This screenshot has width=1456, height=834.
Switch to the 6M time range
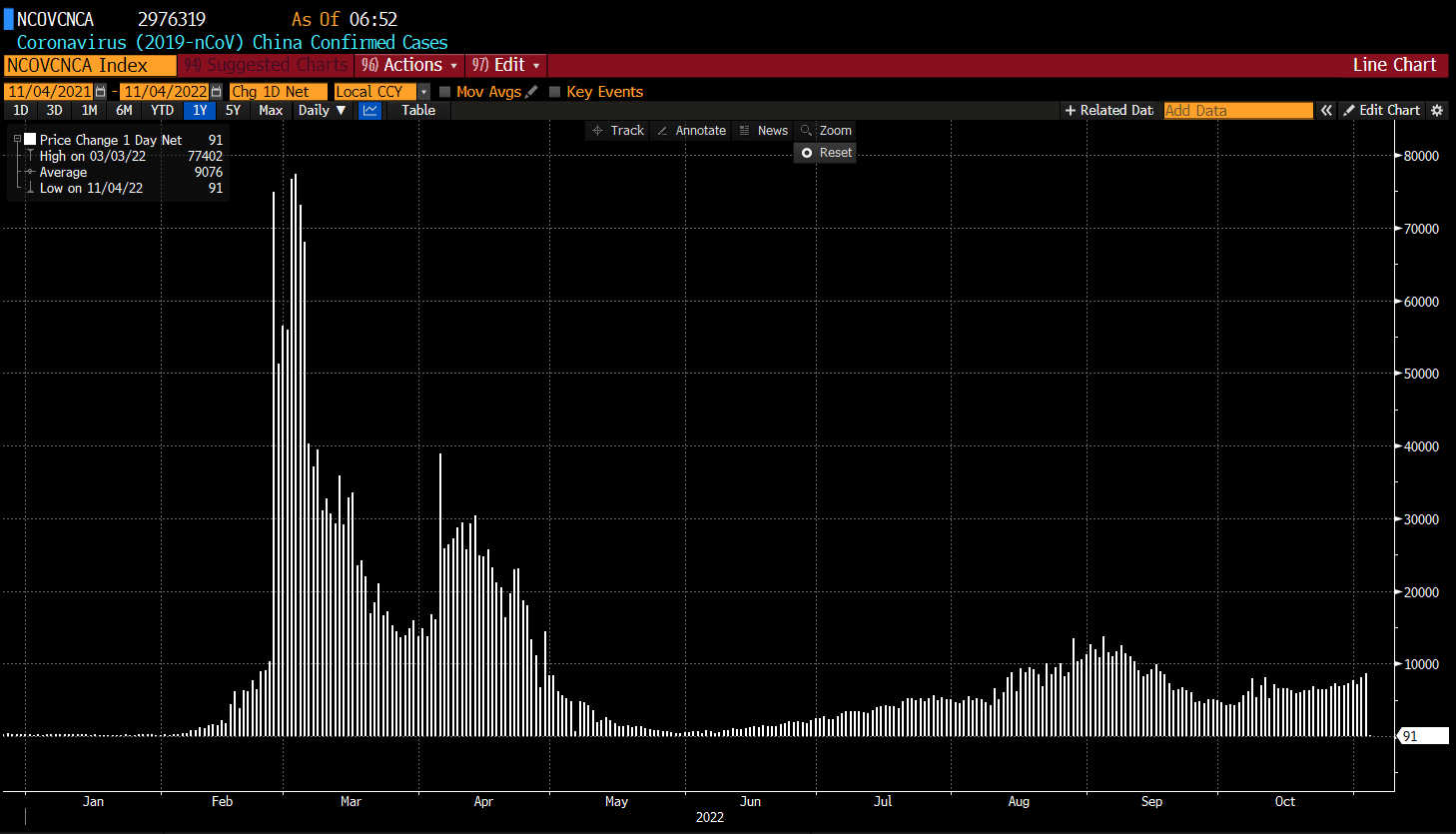(x=124, y=111)
